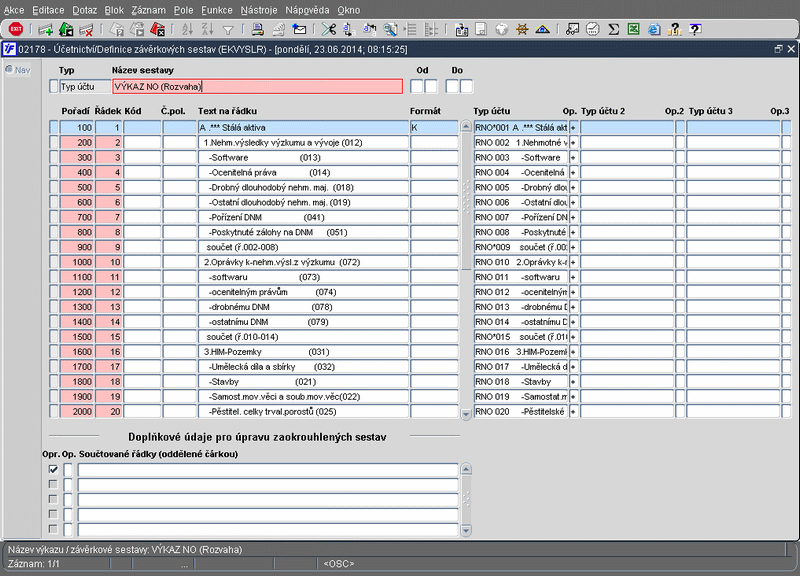This screenshot has height=576, width=800.
Task: Click the Typ účtu 2 cell in first row
Action: click(x=627, y=128)
